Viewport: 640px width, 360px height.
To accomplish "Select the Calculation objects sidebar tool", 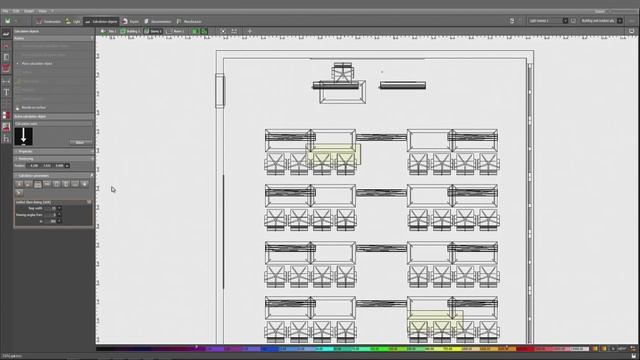I will click(x=6, y=34).
